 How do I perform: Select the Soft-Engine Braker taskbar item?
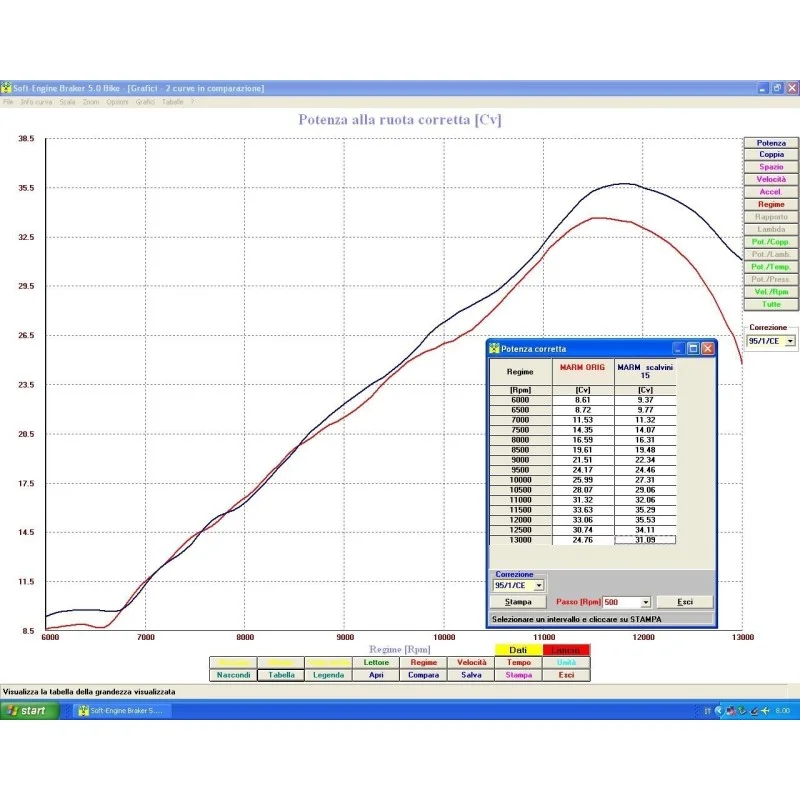point(120,710)
